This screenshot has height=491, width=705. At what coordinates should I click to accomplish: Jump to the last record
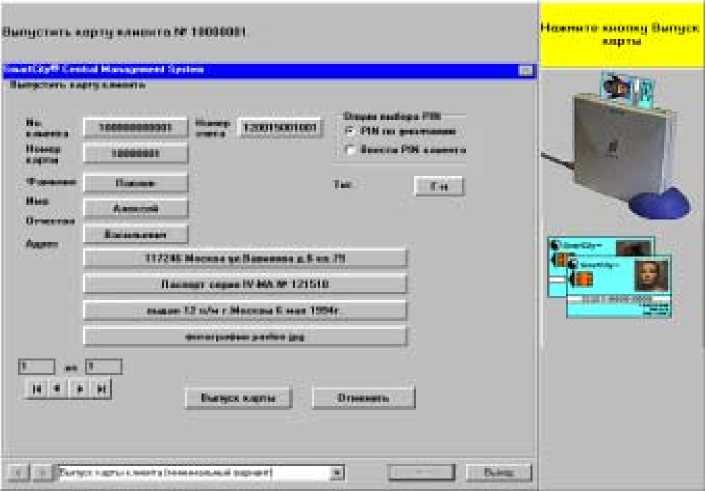[101, 388]
